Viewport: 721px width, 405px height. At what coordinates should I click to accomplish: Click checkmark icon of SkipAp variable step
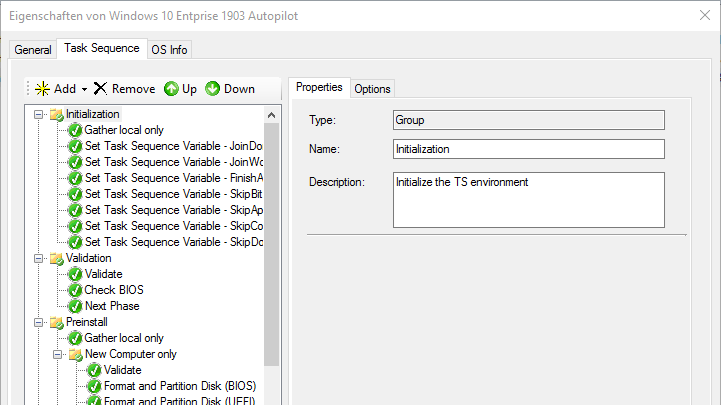click(75, 211)
